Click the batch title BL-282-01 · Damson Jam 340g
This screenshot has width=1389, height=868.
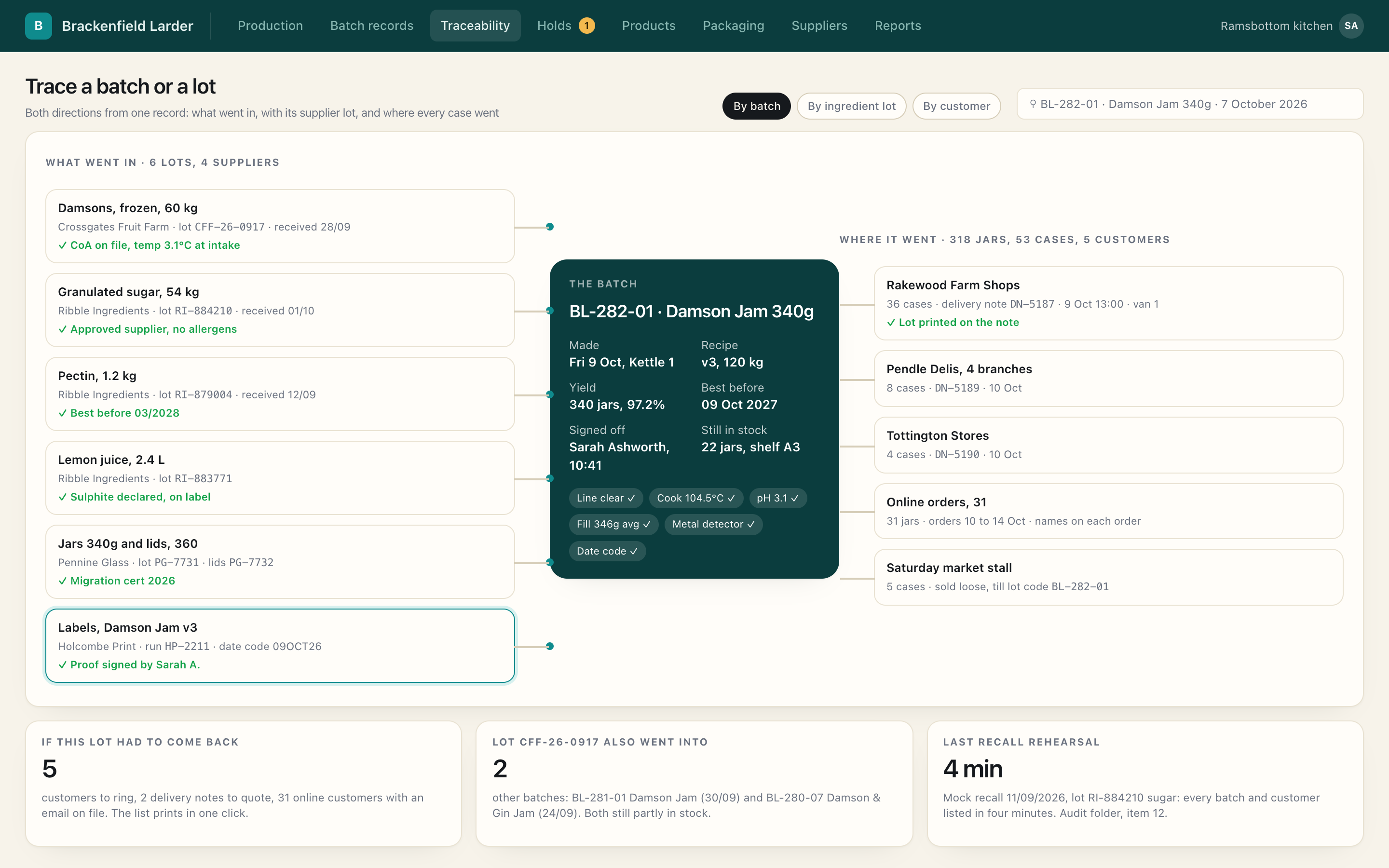click(x=691, y=311)
